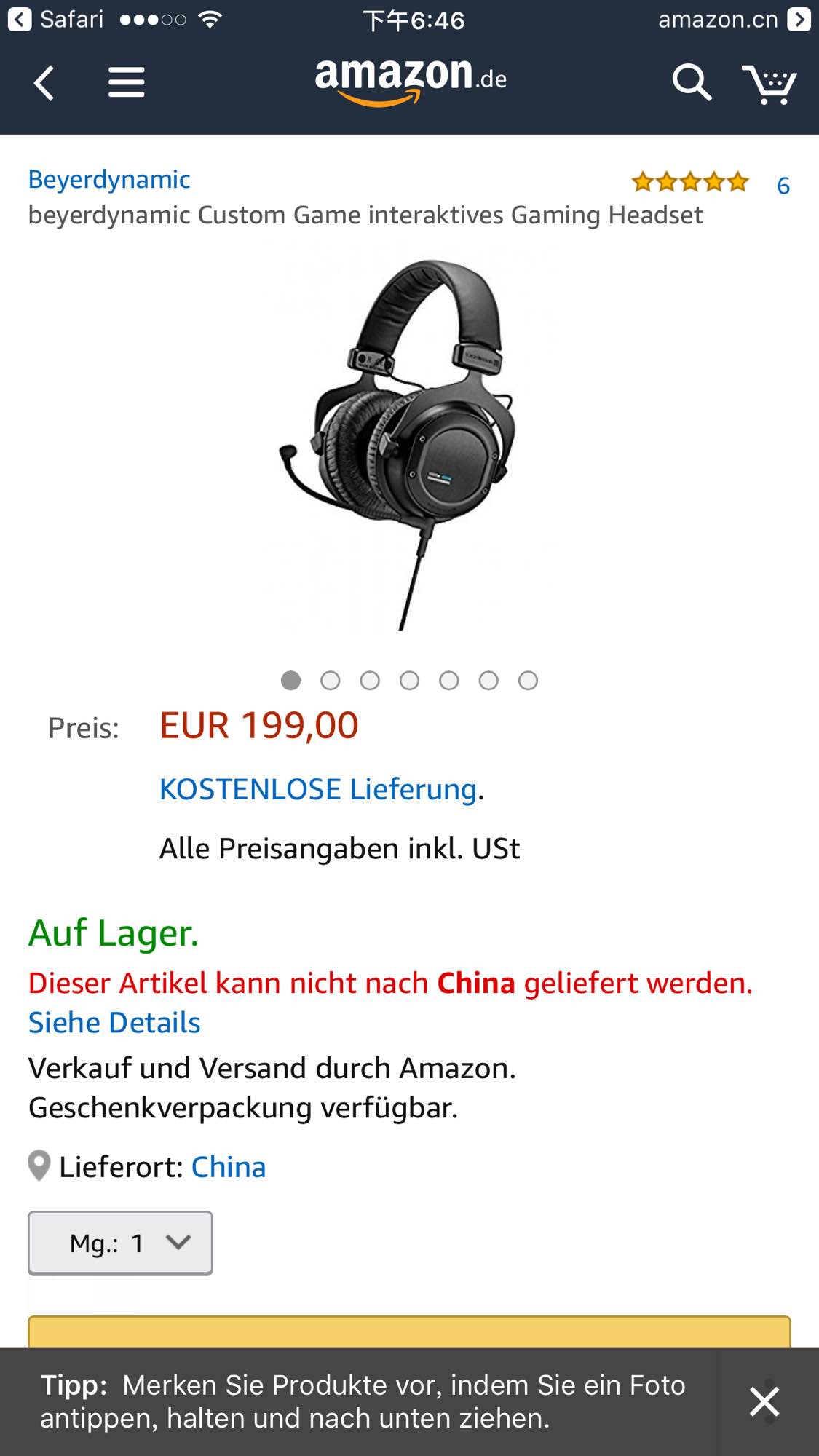This screenshot has height=1456, width=819.
Task: Return to Safari via the back chevron
Action: [20, 20]
